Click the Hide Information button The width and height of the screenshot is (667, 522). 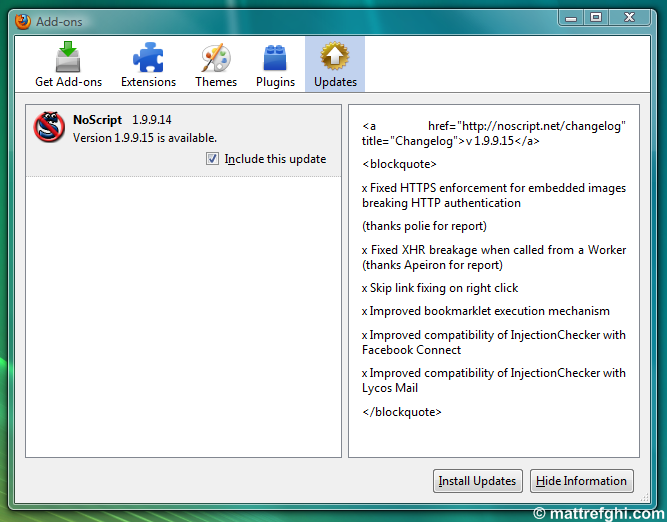[x=581, y=481]
